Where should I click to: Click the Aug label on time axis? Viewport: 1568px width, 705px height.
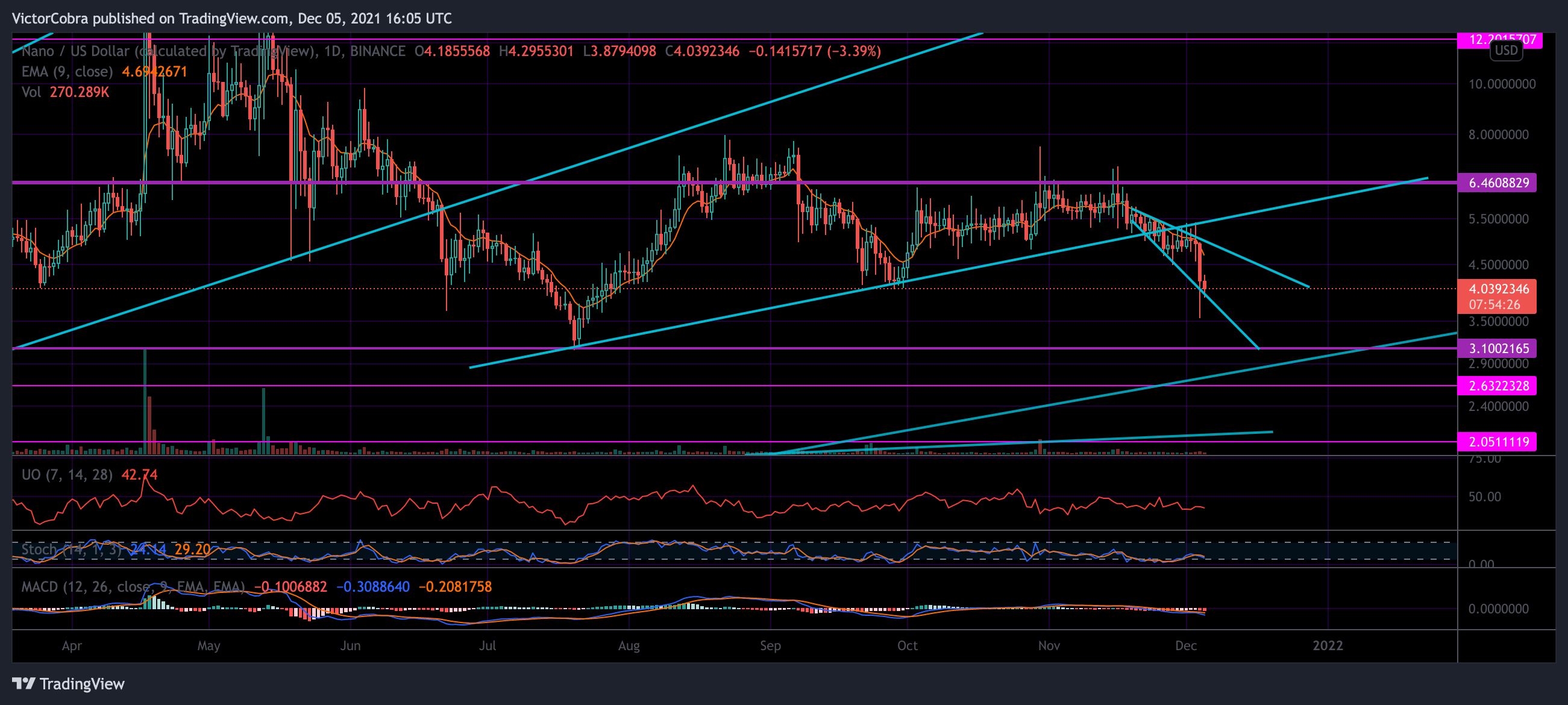(629, 645)
